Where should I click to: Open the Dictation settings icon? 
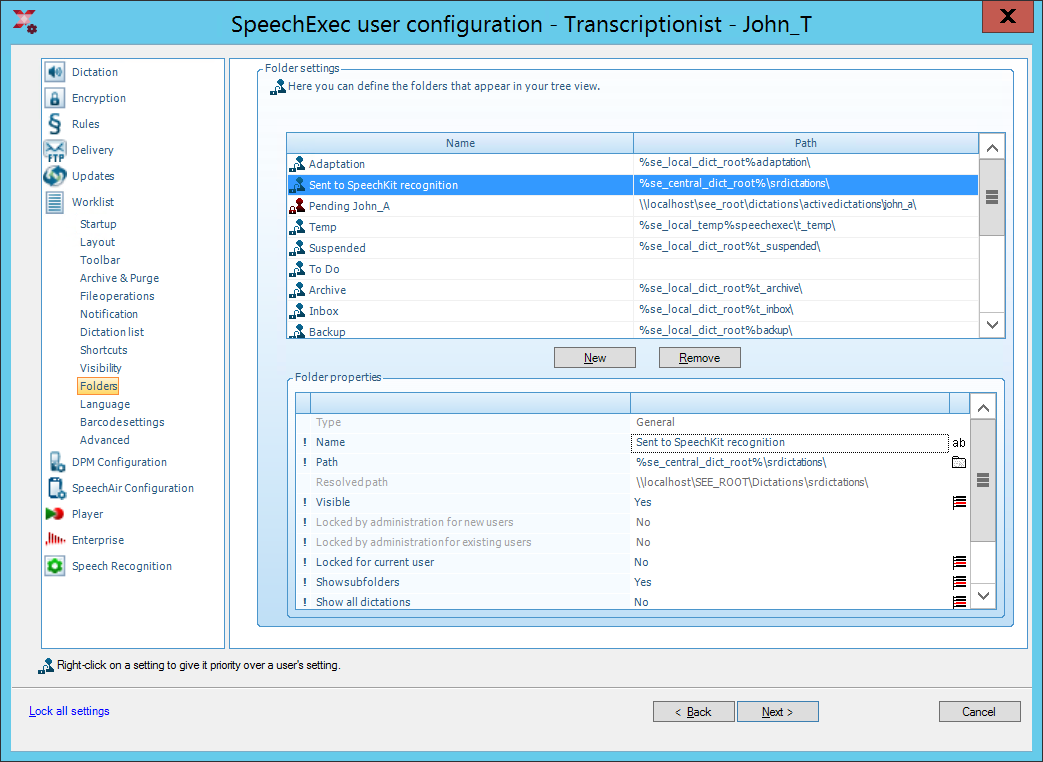(55, 72)
